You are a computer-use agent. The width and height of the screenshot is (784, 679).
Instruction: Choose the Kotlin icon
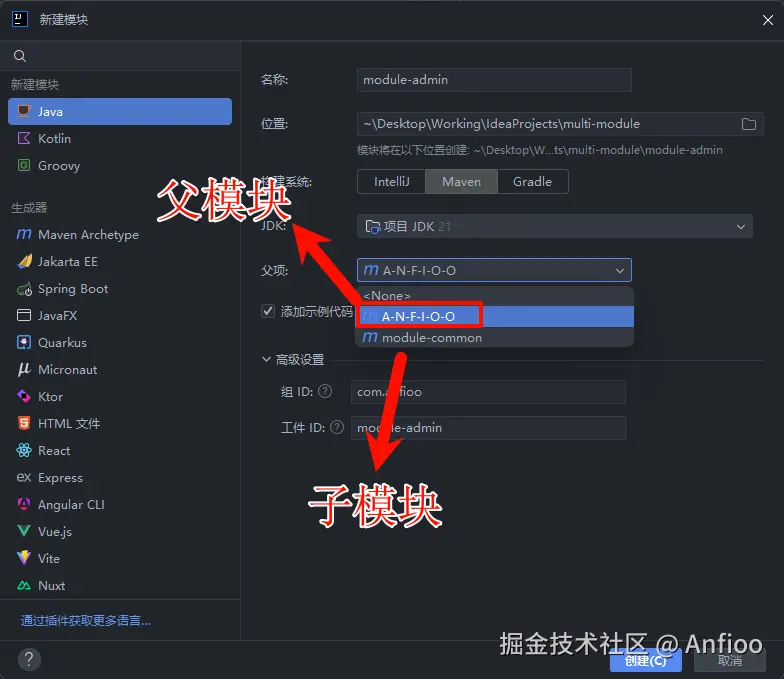pyautogui.click(x=24, y=138)
